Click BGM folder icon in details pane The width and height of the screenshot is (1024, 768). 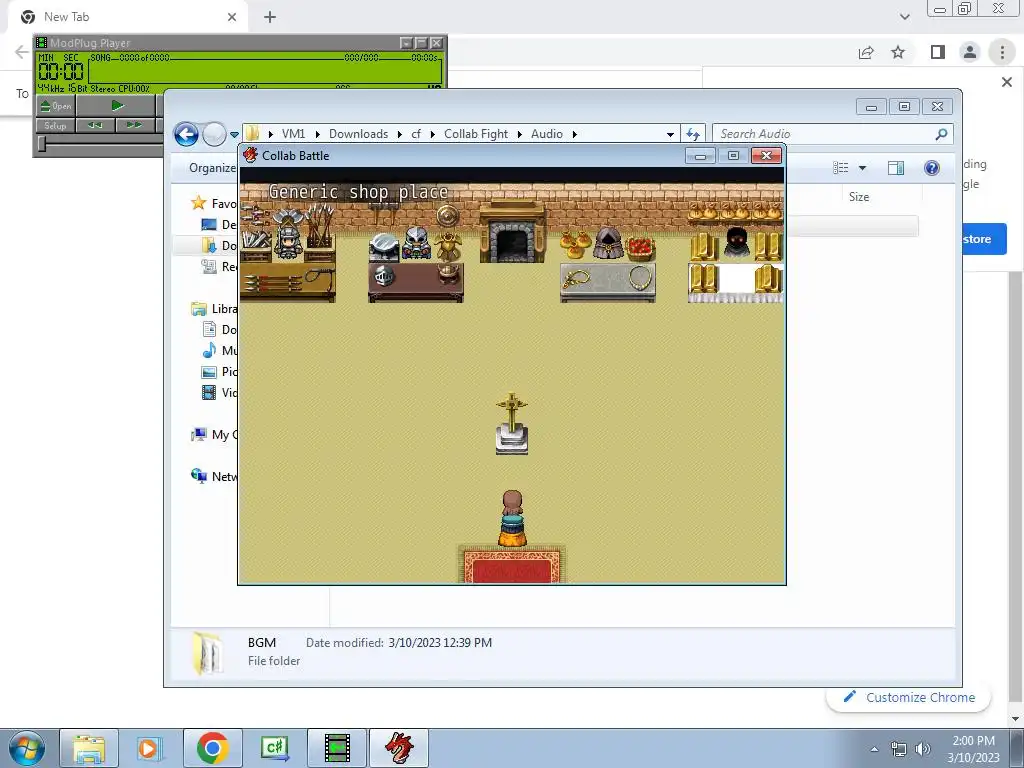pos(208,652)
